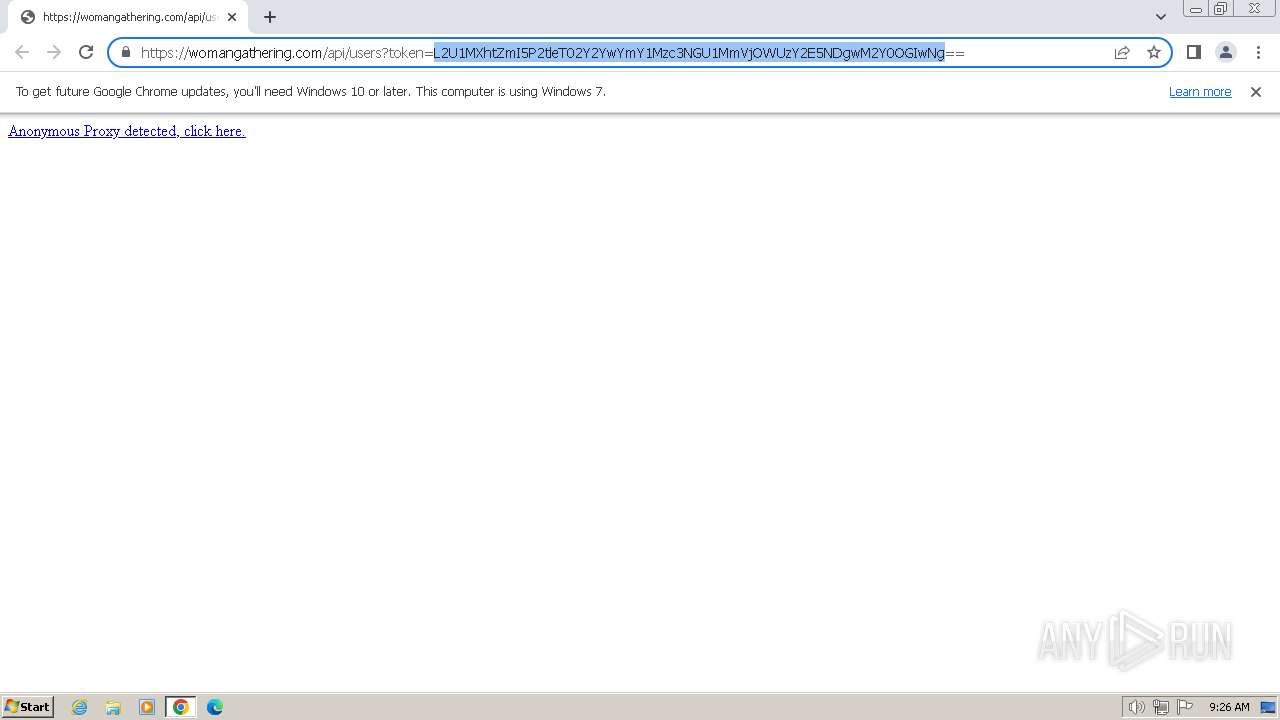The width and height of the screenshot is (1280, 720).
Task: Share this page icon in address bar
Action: (x=1122, y=52)
